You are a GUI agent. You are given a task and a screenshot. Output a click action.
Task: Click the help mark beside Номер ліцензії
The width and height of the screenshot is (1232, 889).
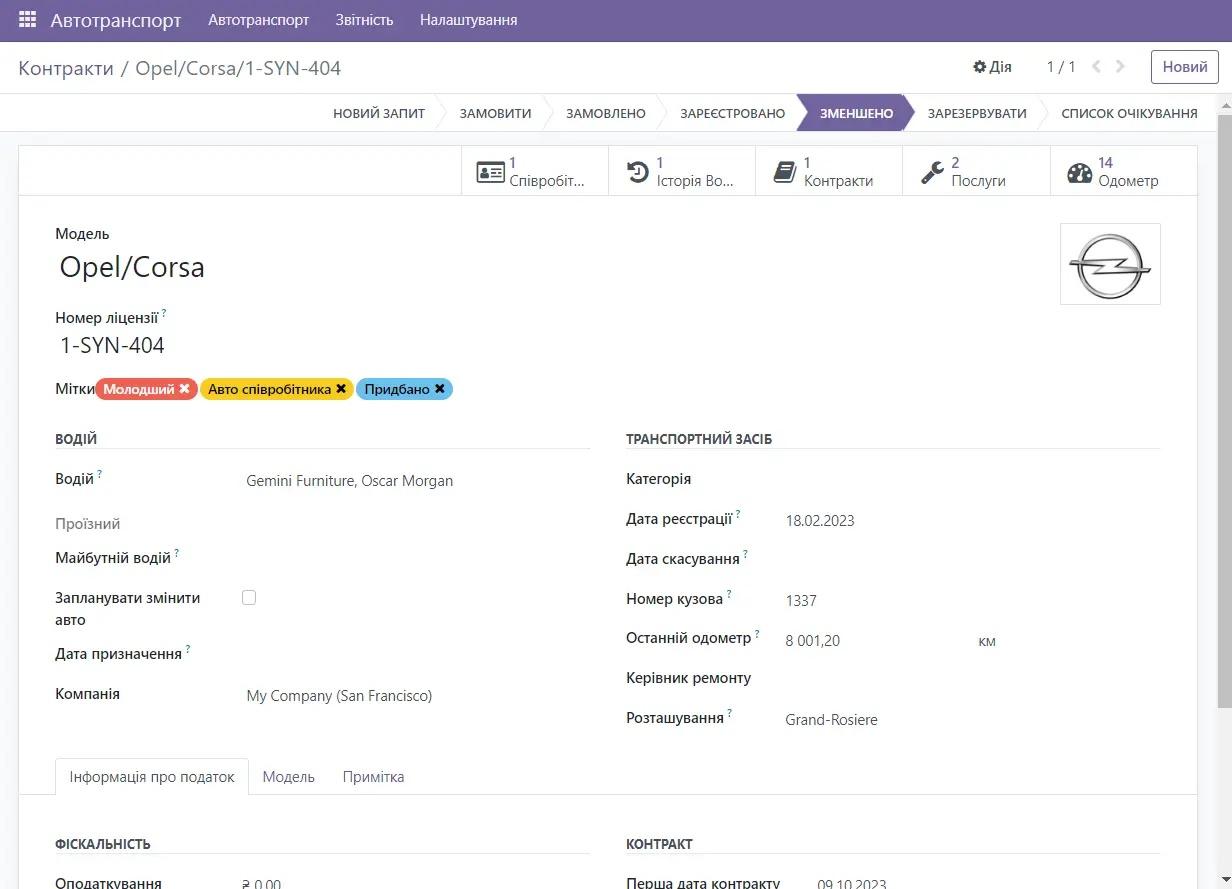click(164, 313)
